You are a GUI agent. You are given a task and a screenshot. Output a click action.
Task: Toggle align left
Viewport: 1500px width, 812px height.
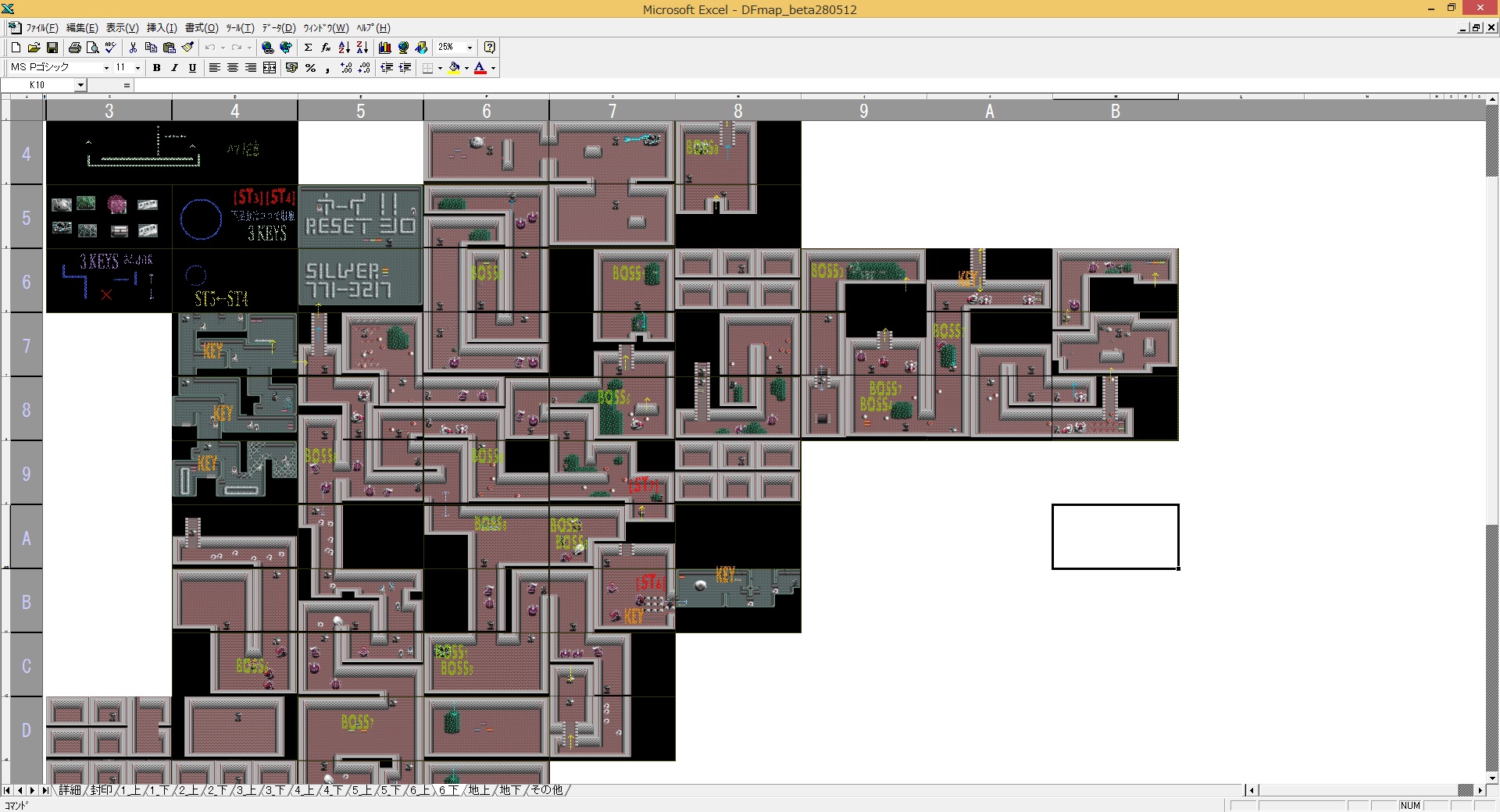214,68
